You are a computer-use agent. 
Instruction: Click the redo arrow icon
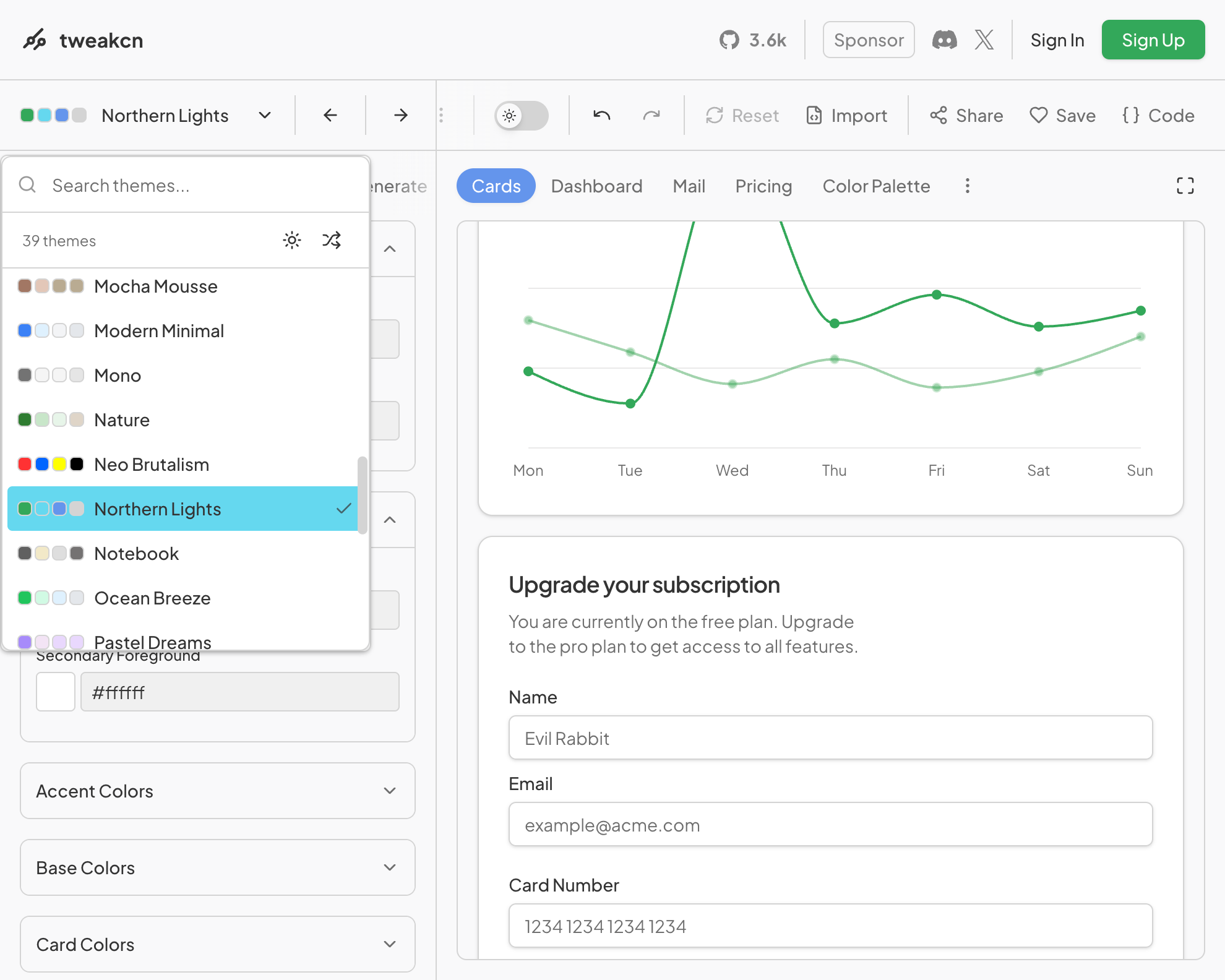point(651,116)
